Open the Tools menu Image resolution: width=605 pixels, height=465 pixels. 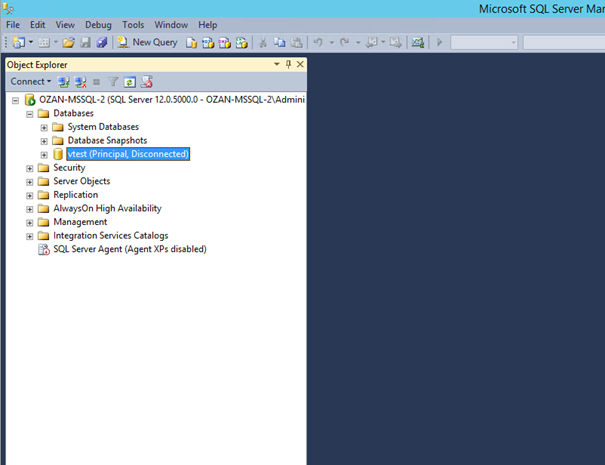point(133,24)
